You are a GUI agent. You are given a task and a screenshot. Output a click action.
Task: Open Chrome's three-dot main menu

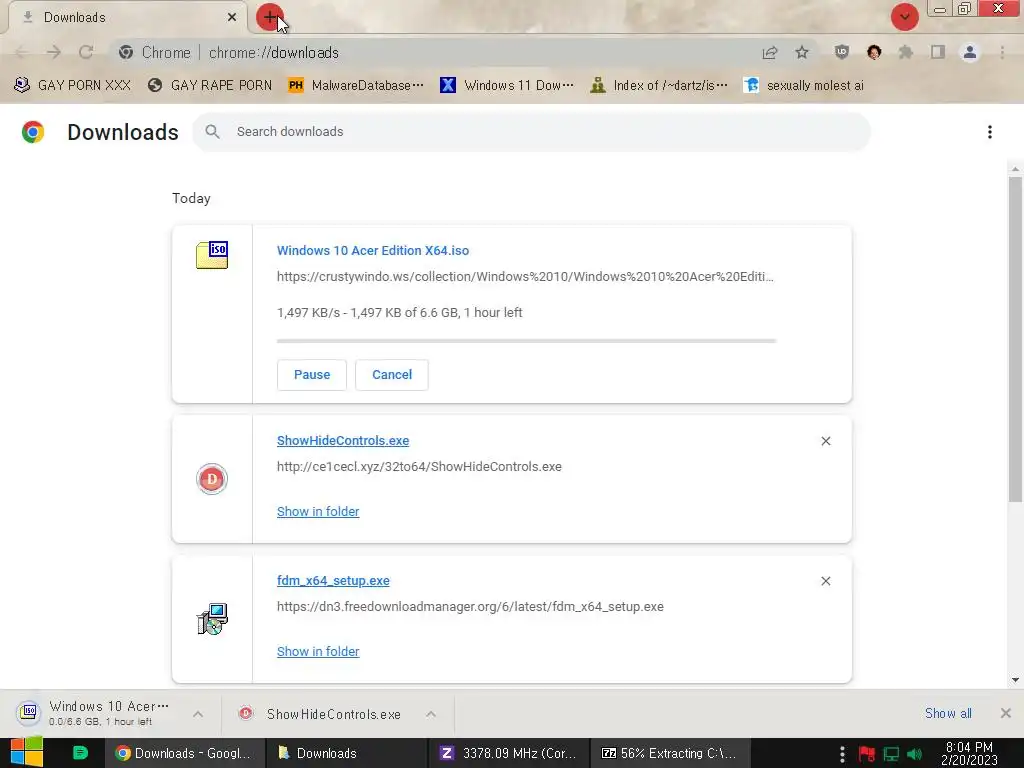pyautogui.click(x=1002, y=52)
